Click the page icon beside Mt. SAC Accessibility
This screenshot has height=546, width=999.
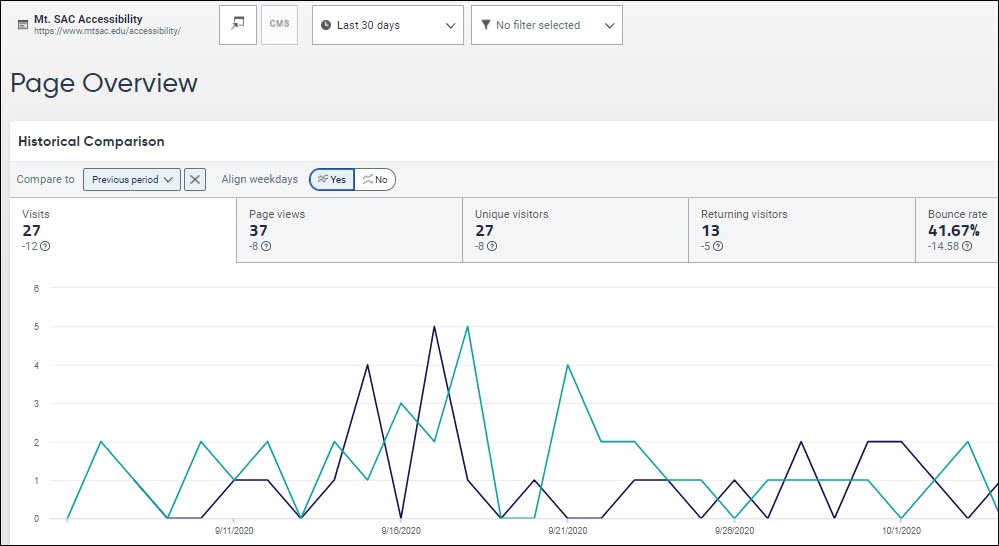(x=23, y=25)
